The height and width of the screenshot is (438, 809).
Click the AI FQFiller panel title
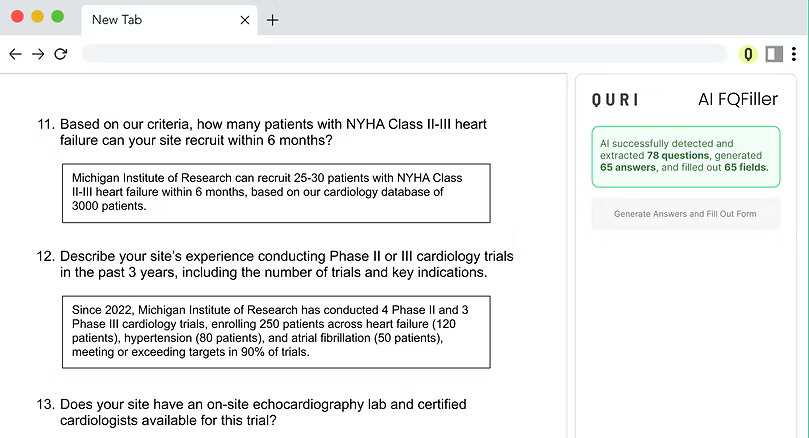[737, 100]
